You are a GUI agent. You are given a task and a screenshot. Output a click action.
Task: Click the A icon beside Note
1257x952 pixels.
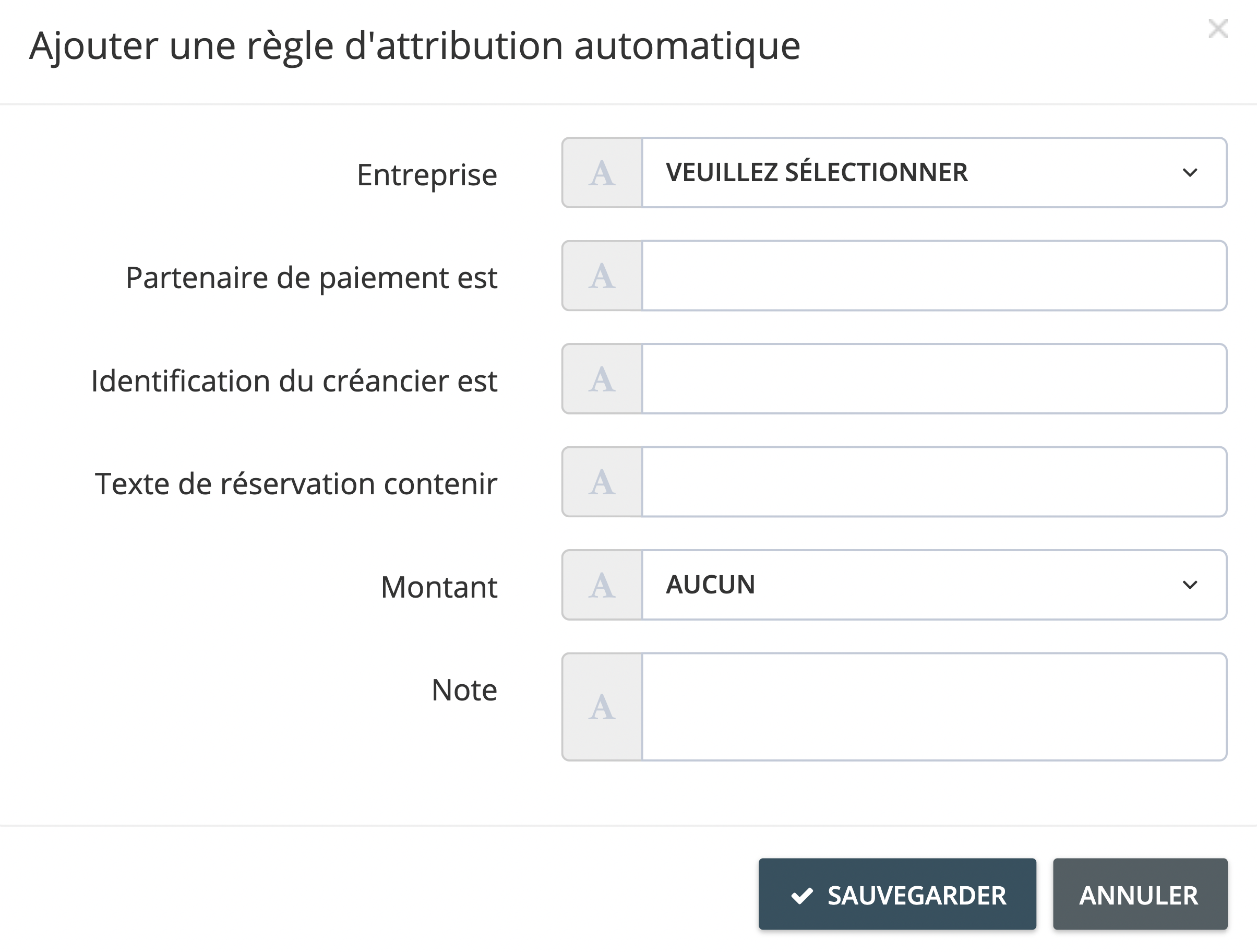(x=602, y=707)
